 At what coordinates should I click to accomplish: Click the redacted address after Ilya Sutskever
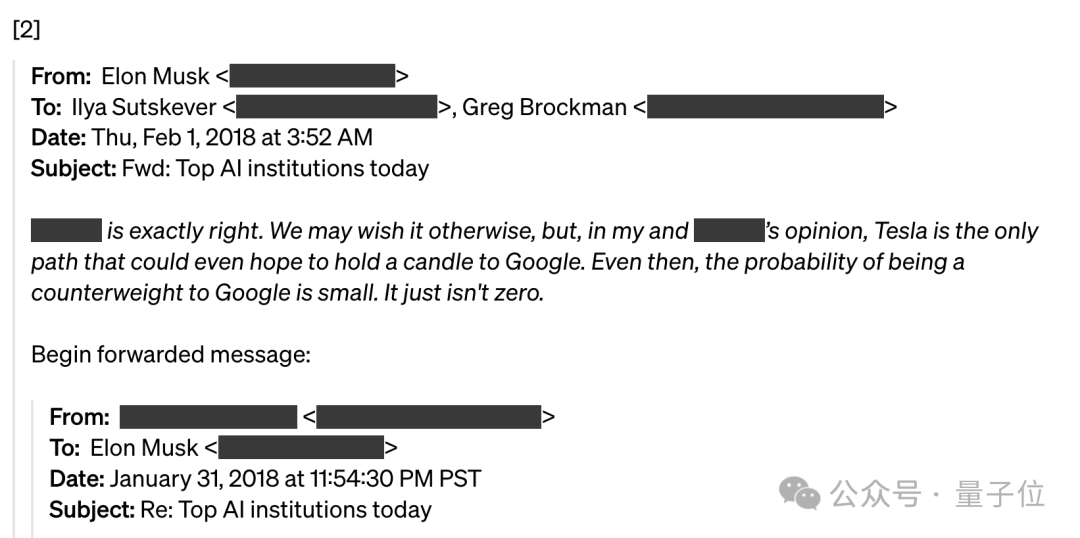(336, 107)
